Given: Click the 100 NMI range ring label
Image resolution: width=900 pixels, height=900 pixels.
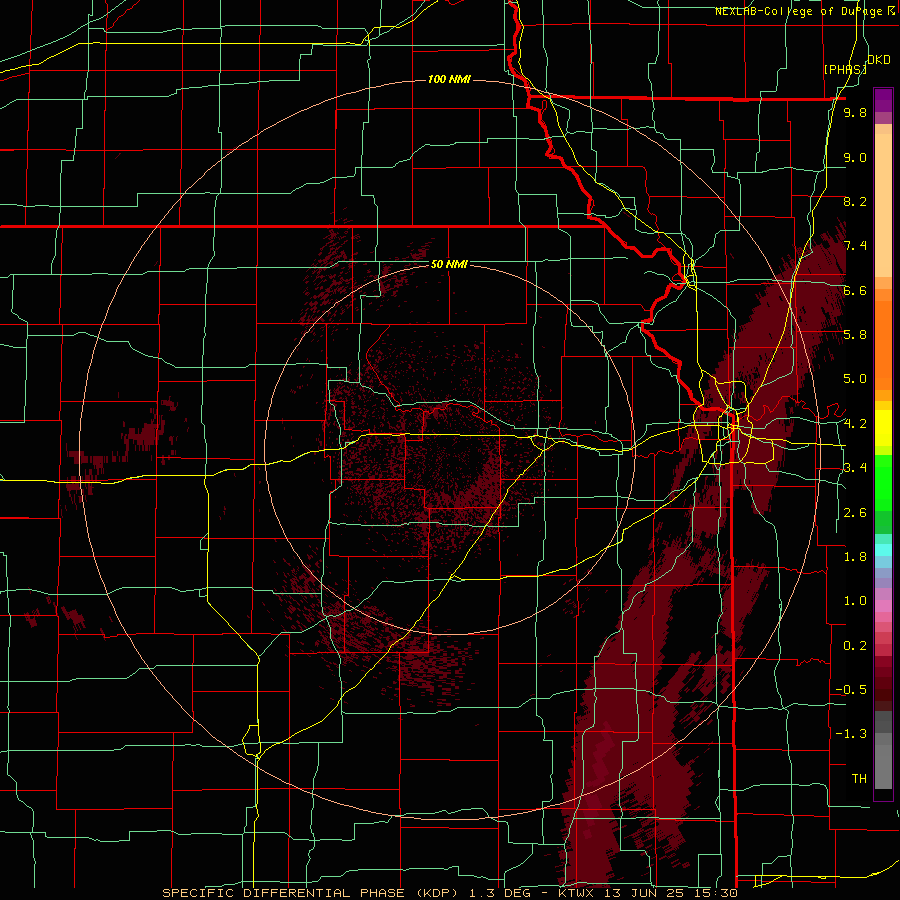Looking at the screenshot, I should click(x=449, y=79).
